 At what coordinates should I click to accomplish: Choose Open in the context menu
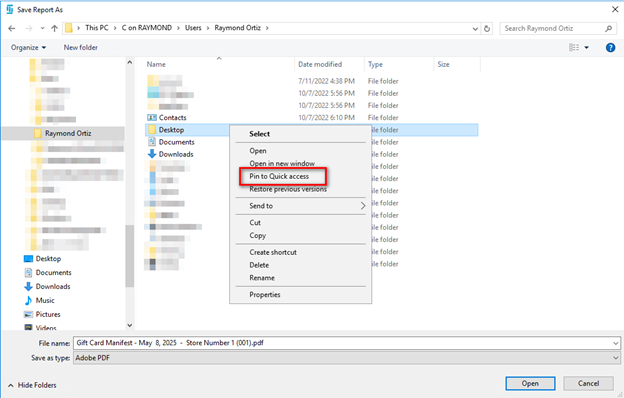pos(258,151)
